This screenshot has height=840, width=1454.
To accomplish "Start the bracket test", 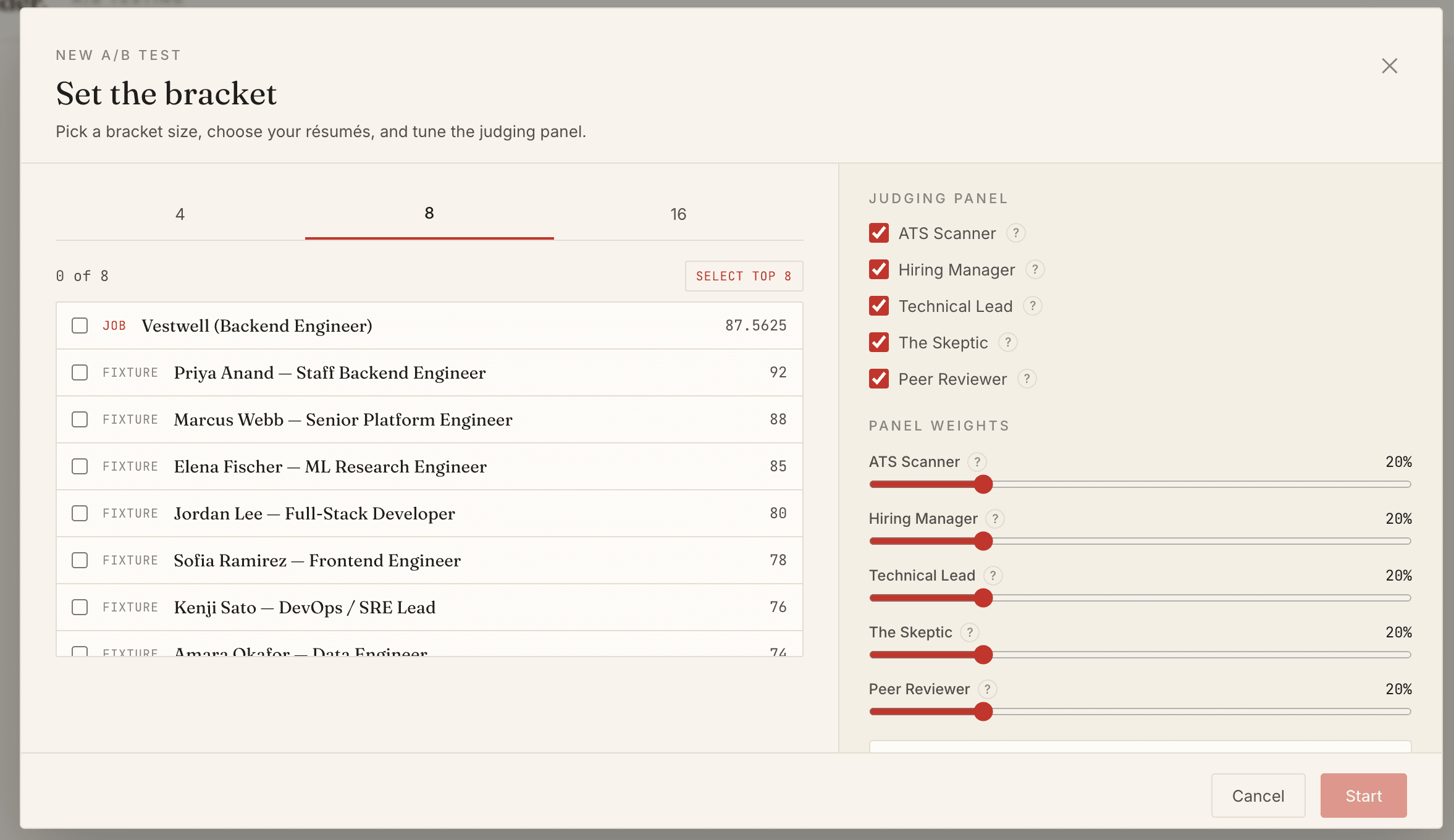I will pos(1363,796).
